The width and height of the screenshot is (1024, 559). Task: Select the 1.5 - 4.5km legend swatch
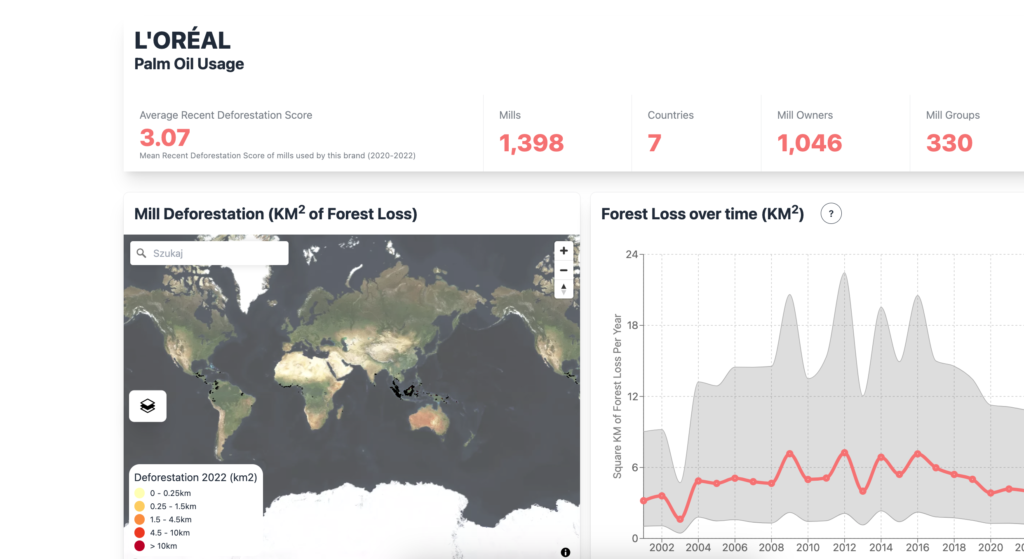139,519
